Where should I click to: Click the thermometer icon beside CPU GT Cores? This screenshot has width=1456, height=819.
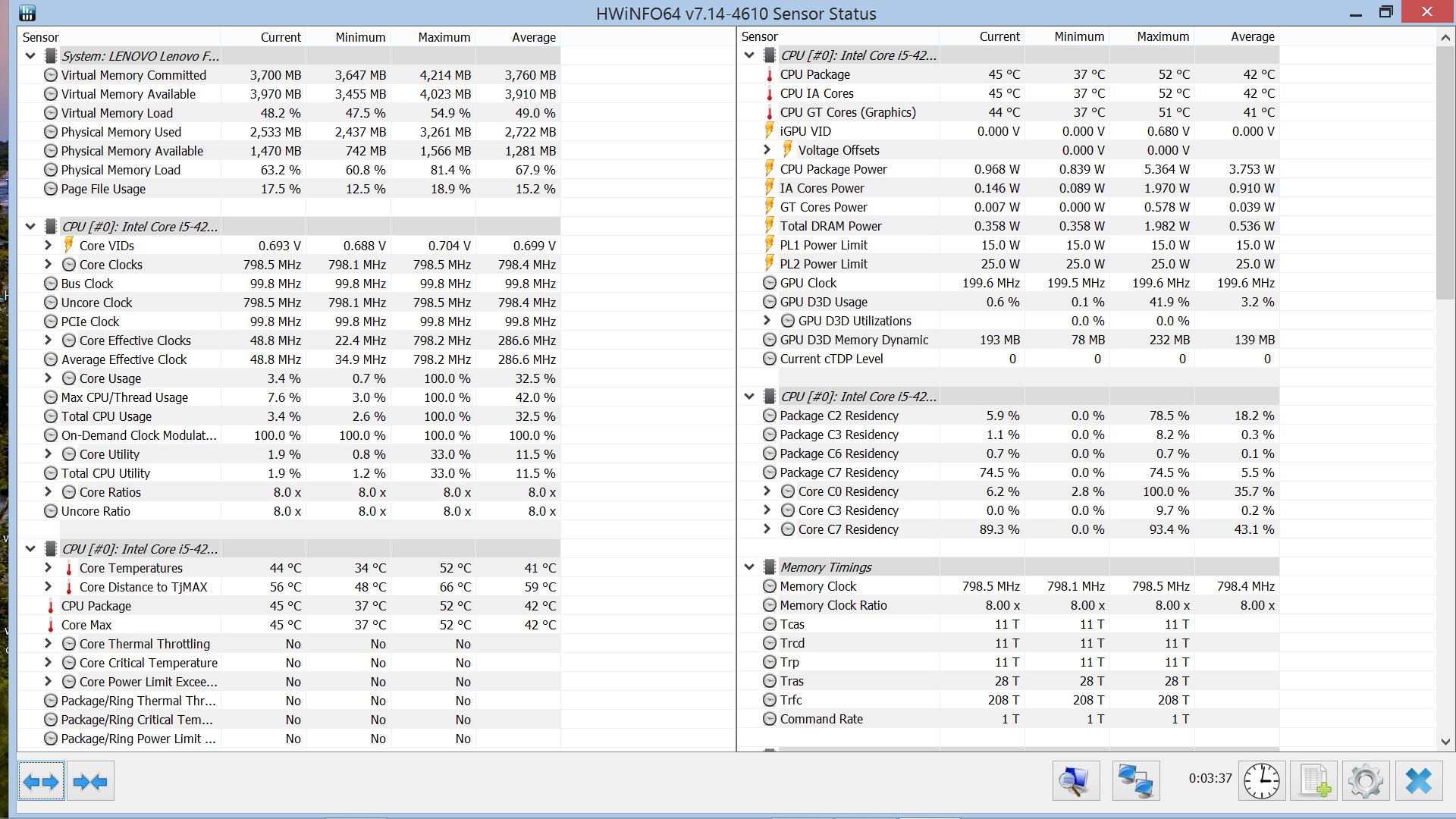click(770, 112)
